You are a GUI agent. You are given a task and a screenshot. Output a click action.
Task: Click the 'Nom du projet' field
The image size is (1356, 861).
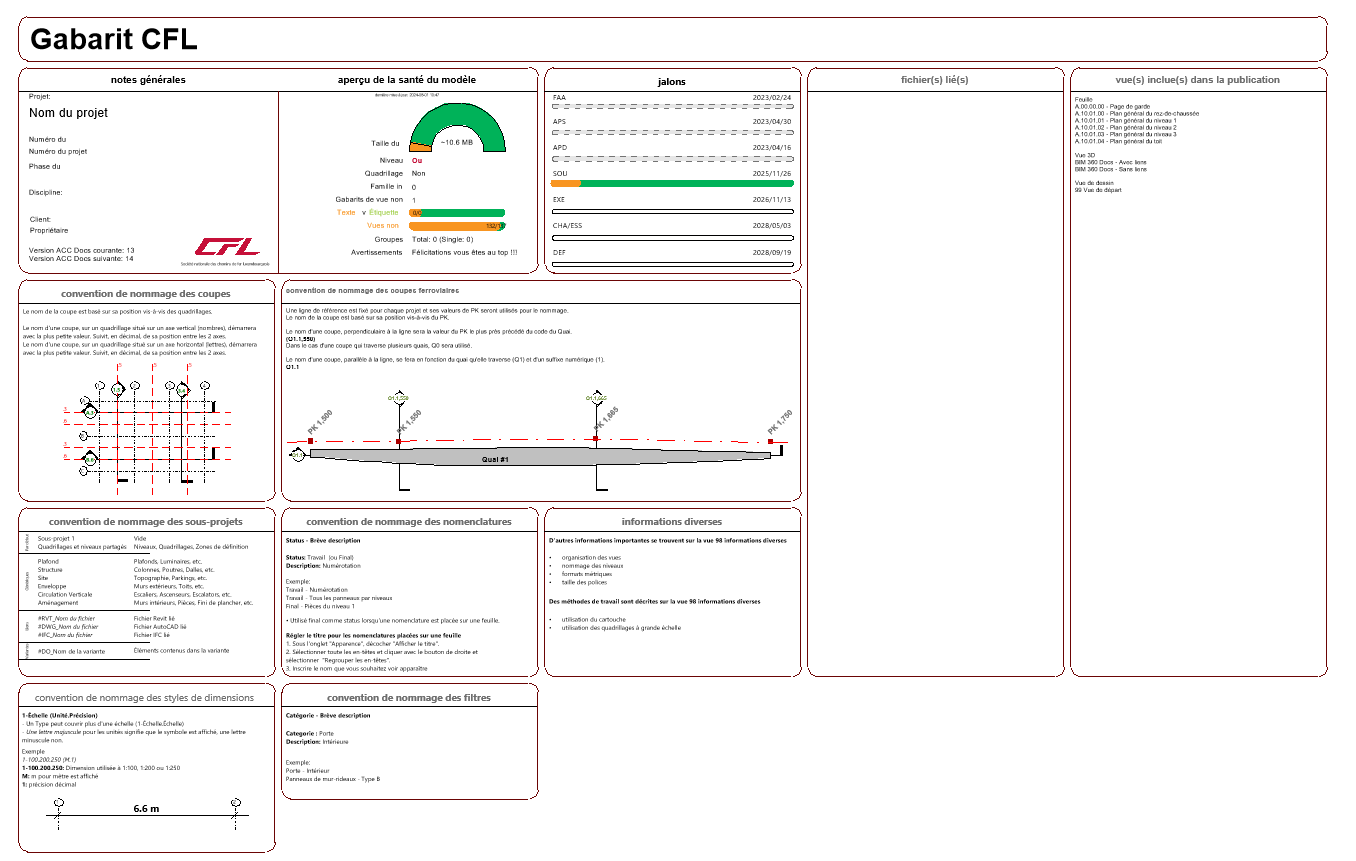coord(69,113)
